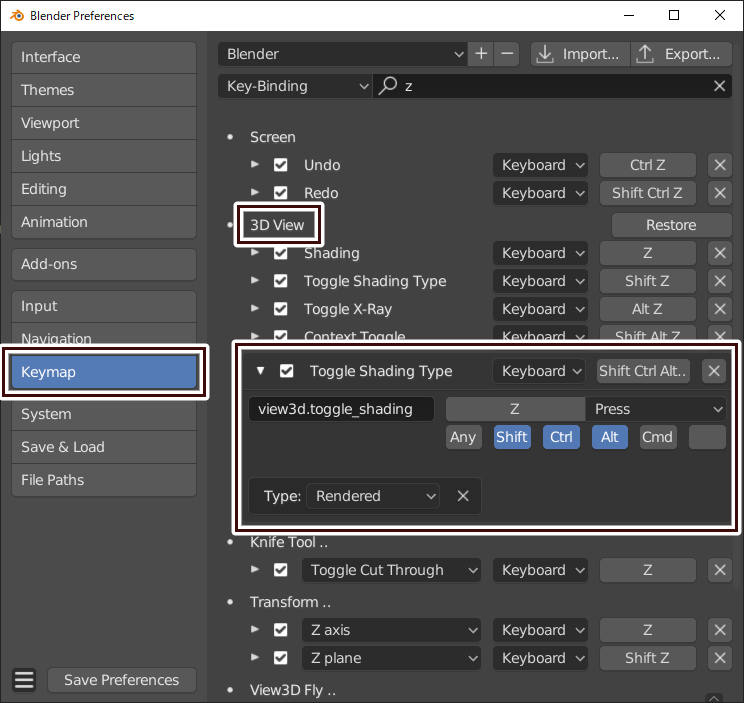Screen dimensions: 744x703
Task: Change the Alt Z shortcut button
Action: 647,309
